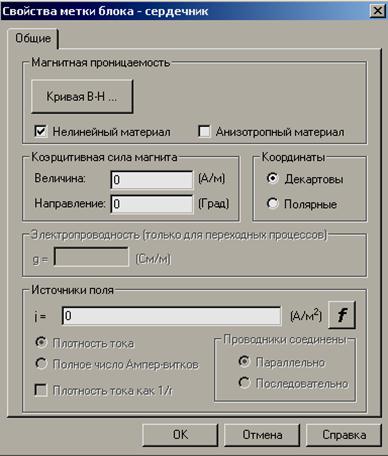Close the block label properties dialog
The width and height of the screenshot is (388, 456).
[378, 11]
